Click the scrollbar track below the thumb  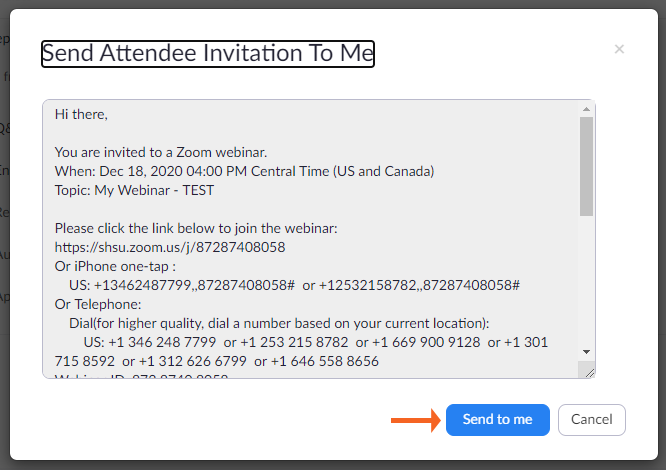(587, 290)
